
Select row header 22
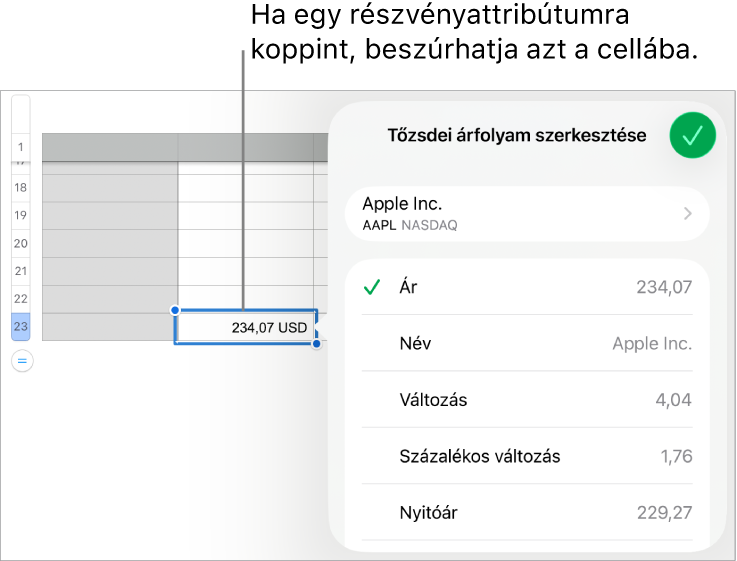pos(21,299)
